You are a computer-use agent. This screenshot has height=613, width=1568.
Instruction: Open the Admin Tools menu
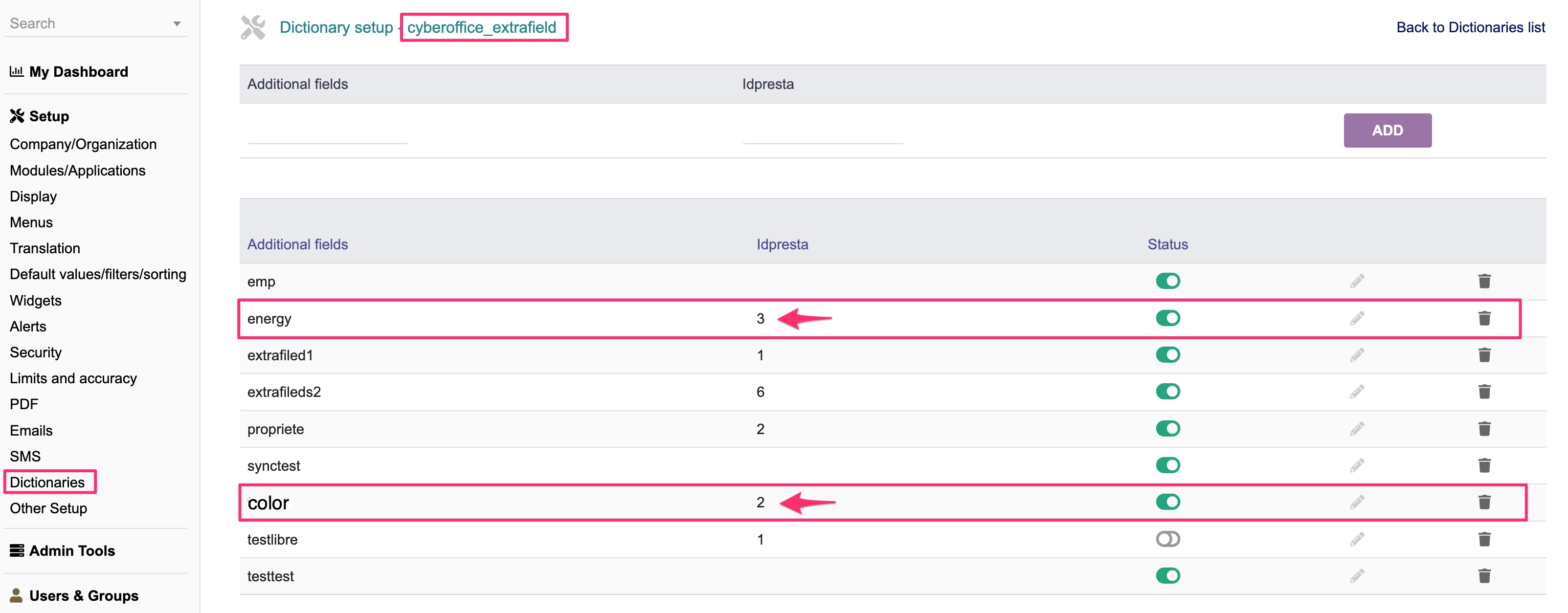pos(62,550)
